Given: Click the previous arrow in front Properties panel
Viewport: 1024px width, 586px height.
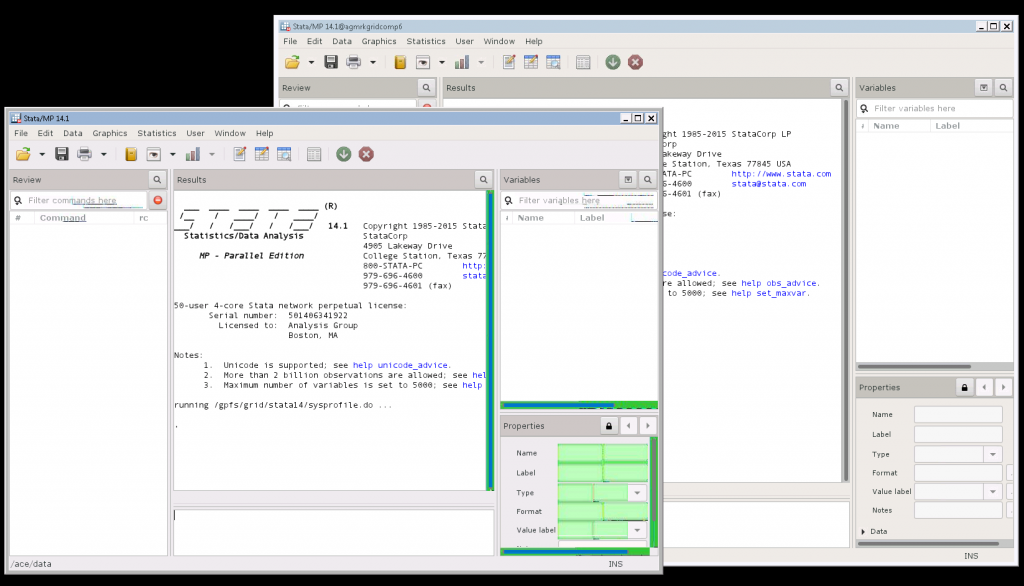Looking at the screenshot, I should 628,426.
